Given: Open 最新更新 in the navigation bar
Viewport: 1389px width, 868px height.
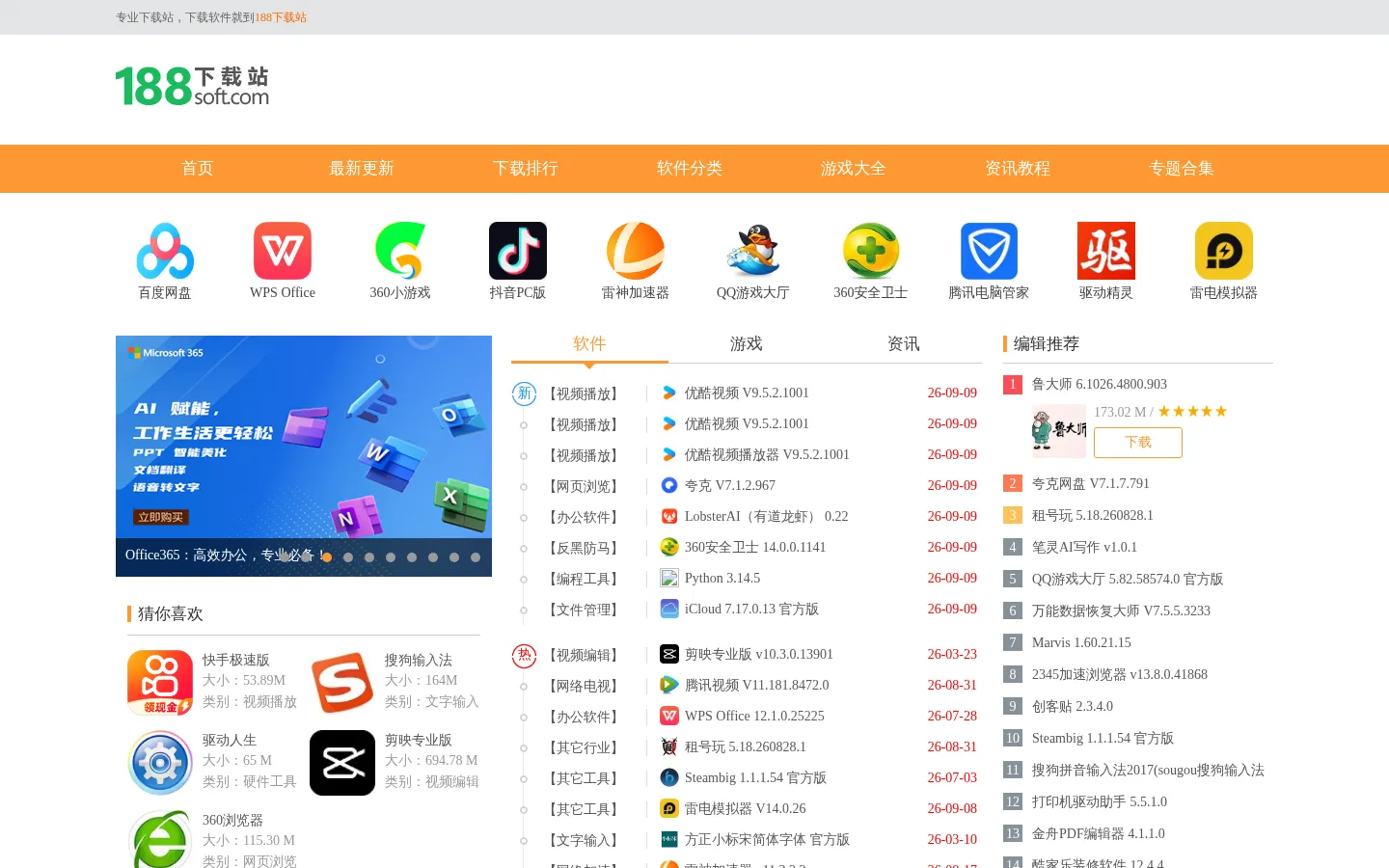Looking at the screenshot, I should point(362,169).
